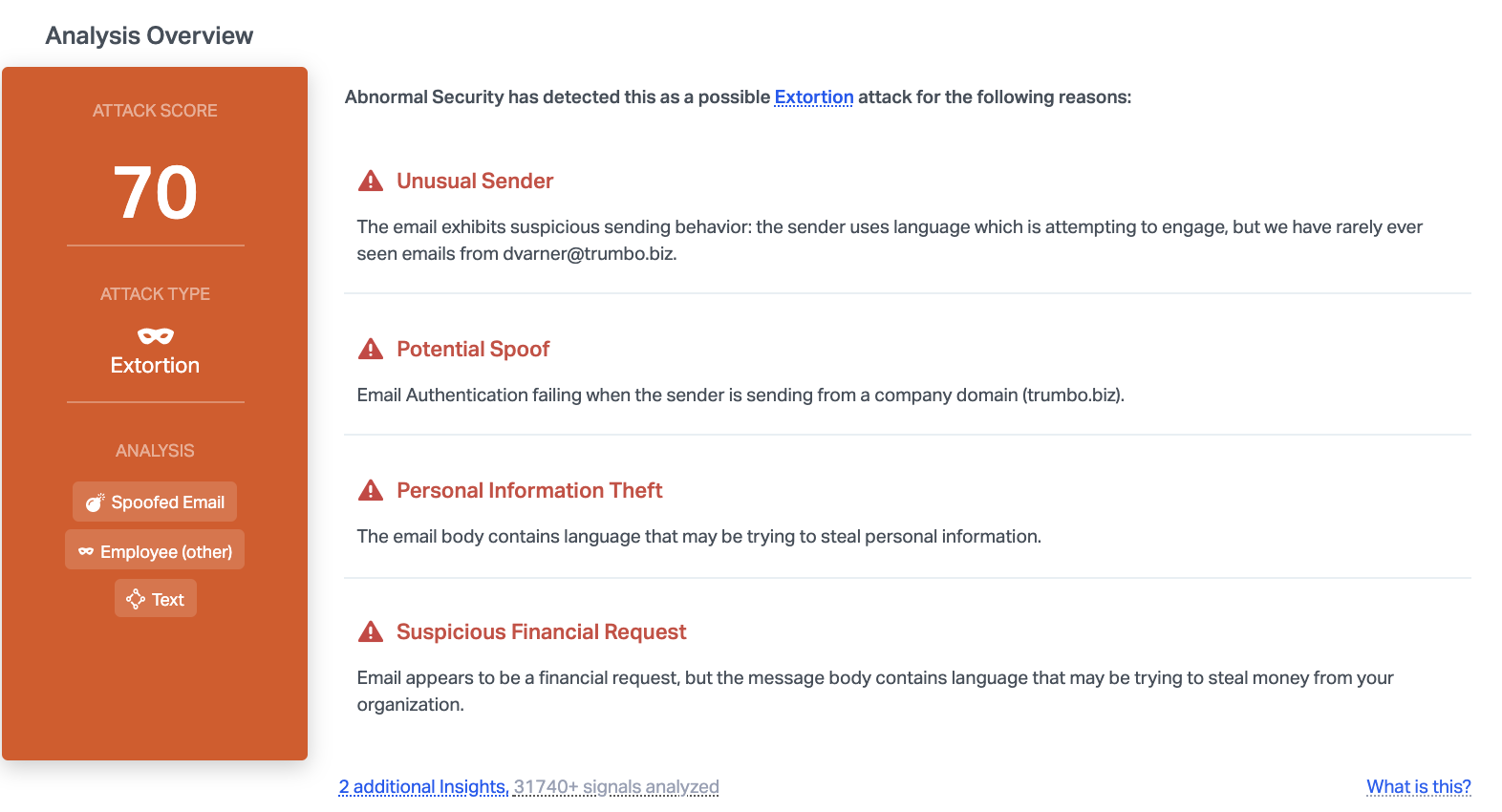Screen dimensions: 1502x812
Task: Click the attack score number 70
Action: (x=155, y=193)
